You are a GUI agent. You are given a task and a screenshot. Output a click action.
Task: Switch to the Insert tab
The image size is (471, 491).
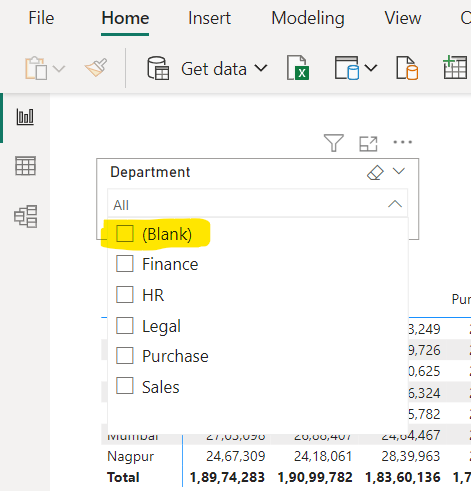point(209,18)
